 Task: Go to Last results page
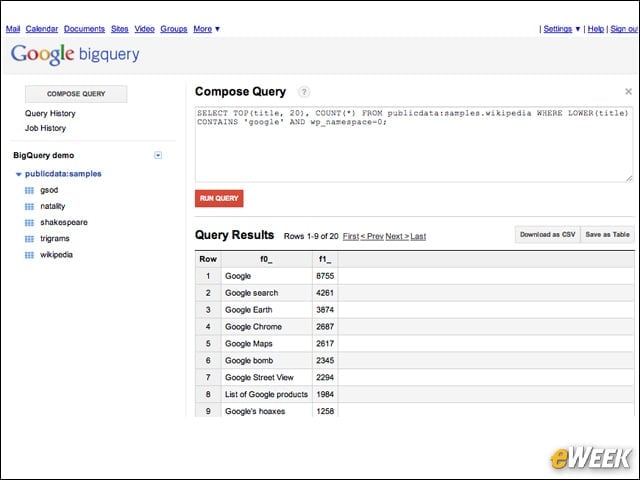(418, 236)
